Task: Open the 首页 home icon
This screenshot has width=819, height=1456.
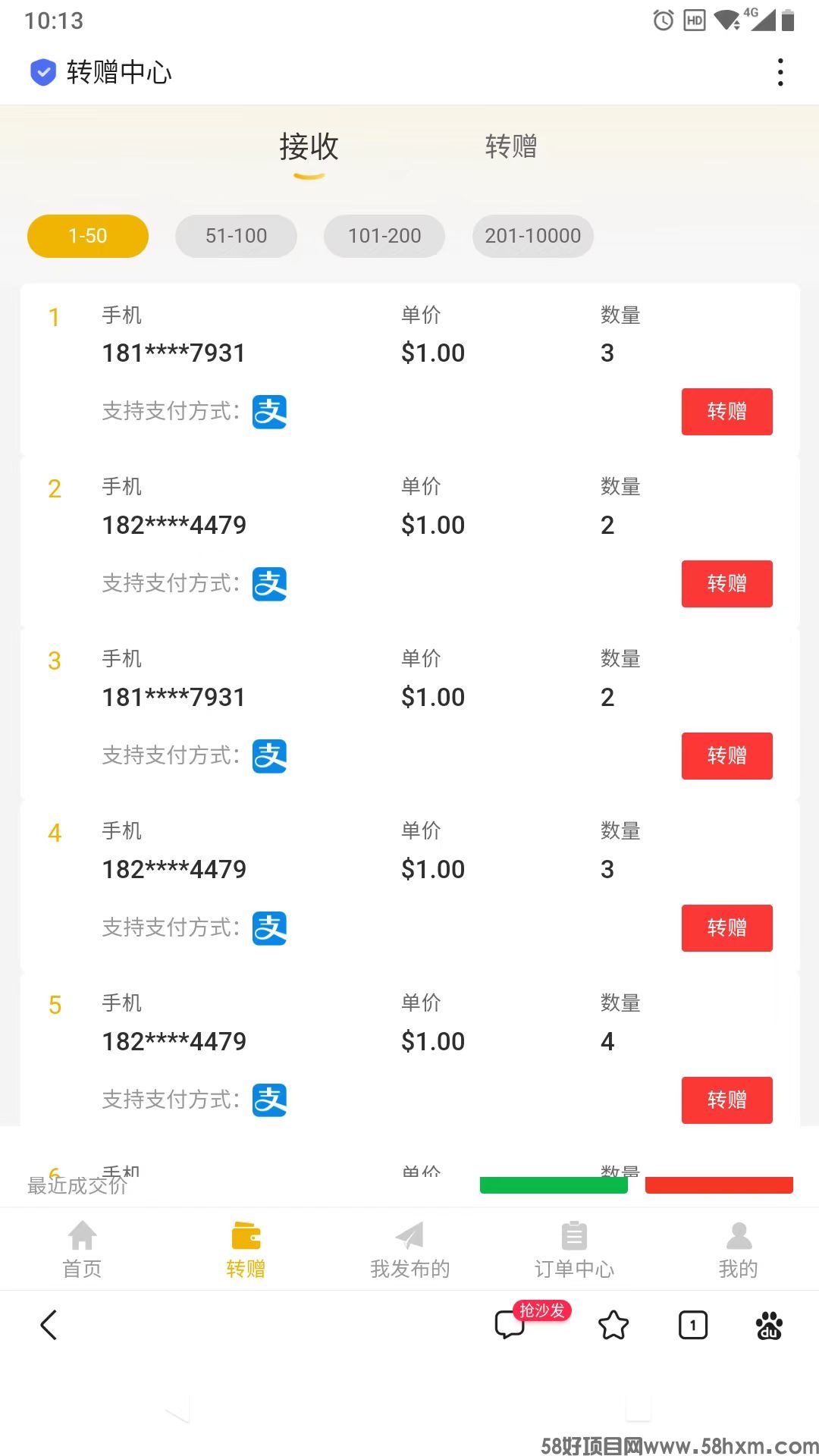Action: (x=82, y=1236)
